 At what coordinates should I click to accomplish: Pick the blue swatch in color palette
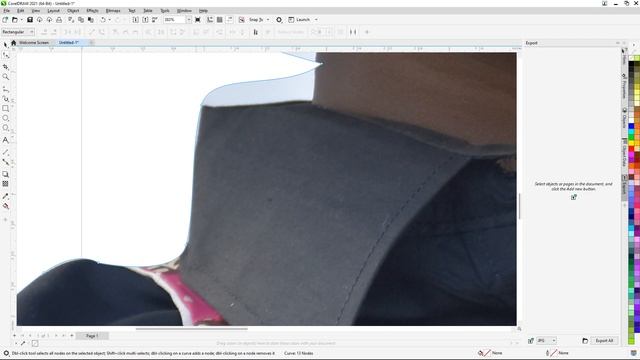631,126
